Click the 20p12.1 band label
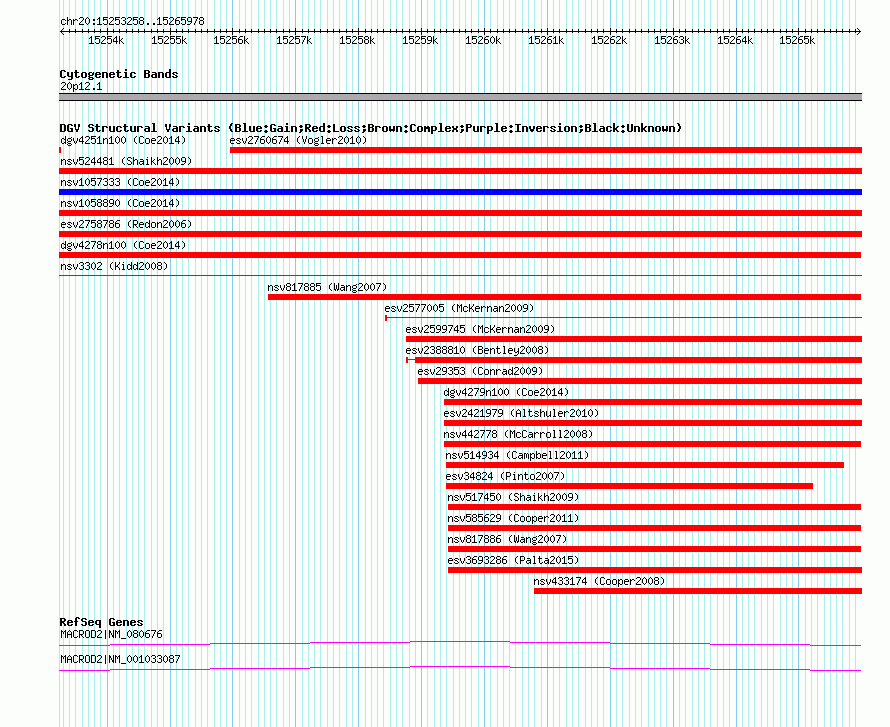 click(81, 86)
